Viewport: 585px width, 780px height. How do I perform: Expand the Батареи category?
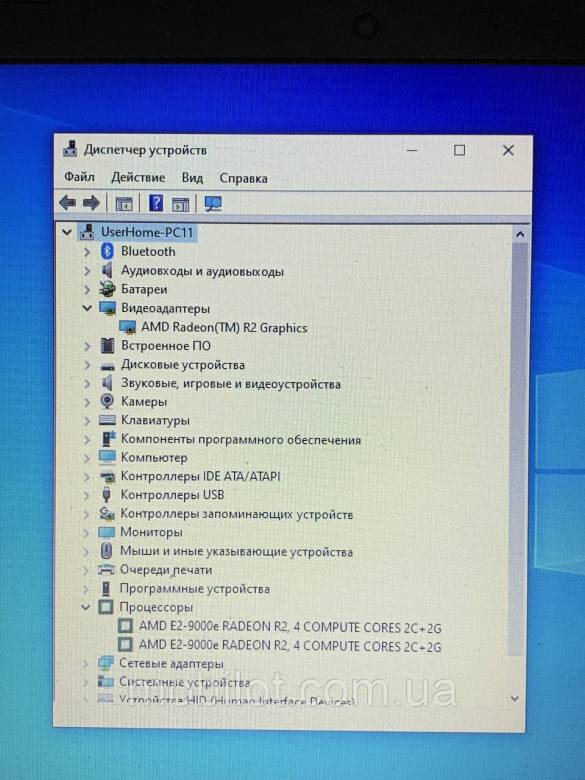pyautogui.click(x=87, y=290)
